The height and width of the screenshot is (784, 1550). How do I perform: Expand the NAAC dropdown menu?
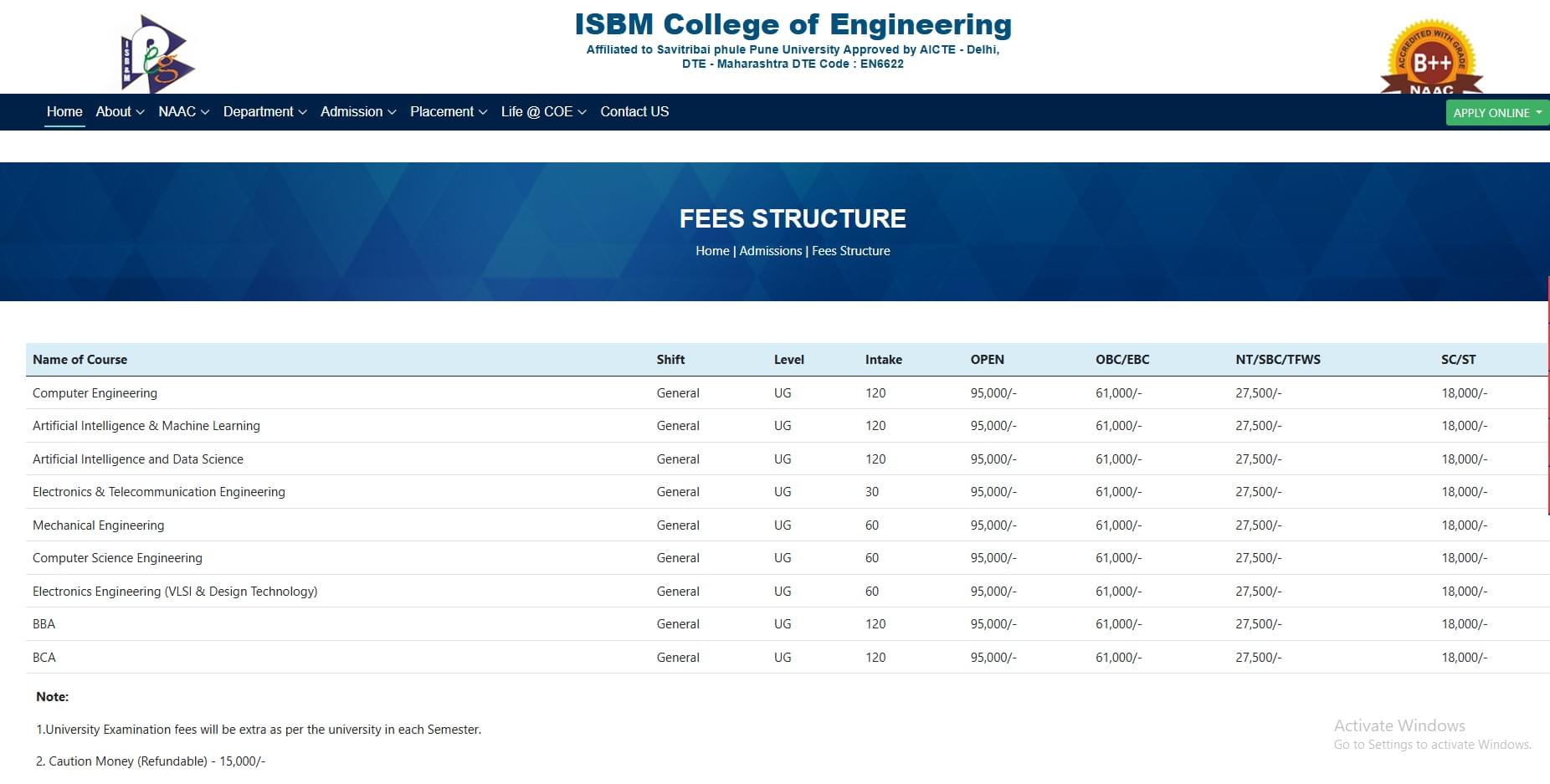183,112
